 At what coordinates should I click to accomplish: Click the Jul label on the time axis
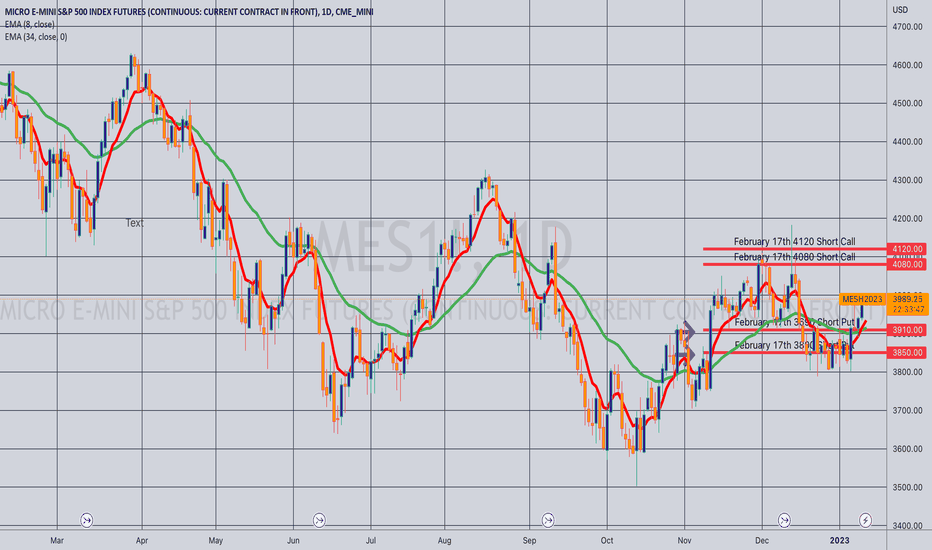point(371,540)
